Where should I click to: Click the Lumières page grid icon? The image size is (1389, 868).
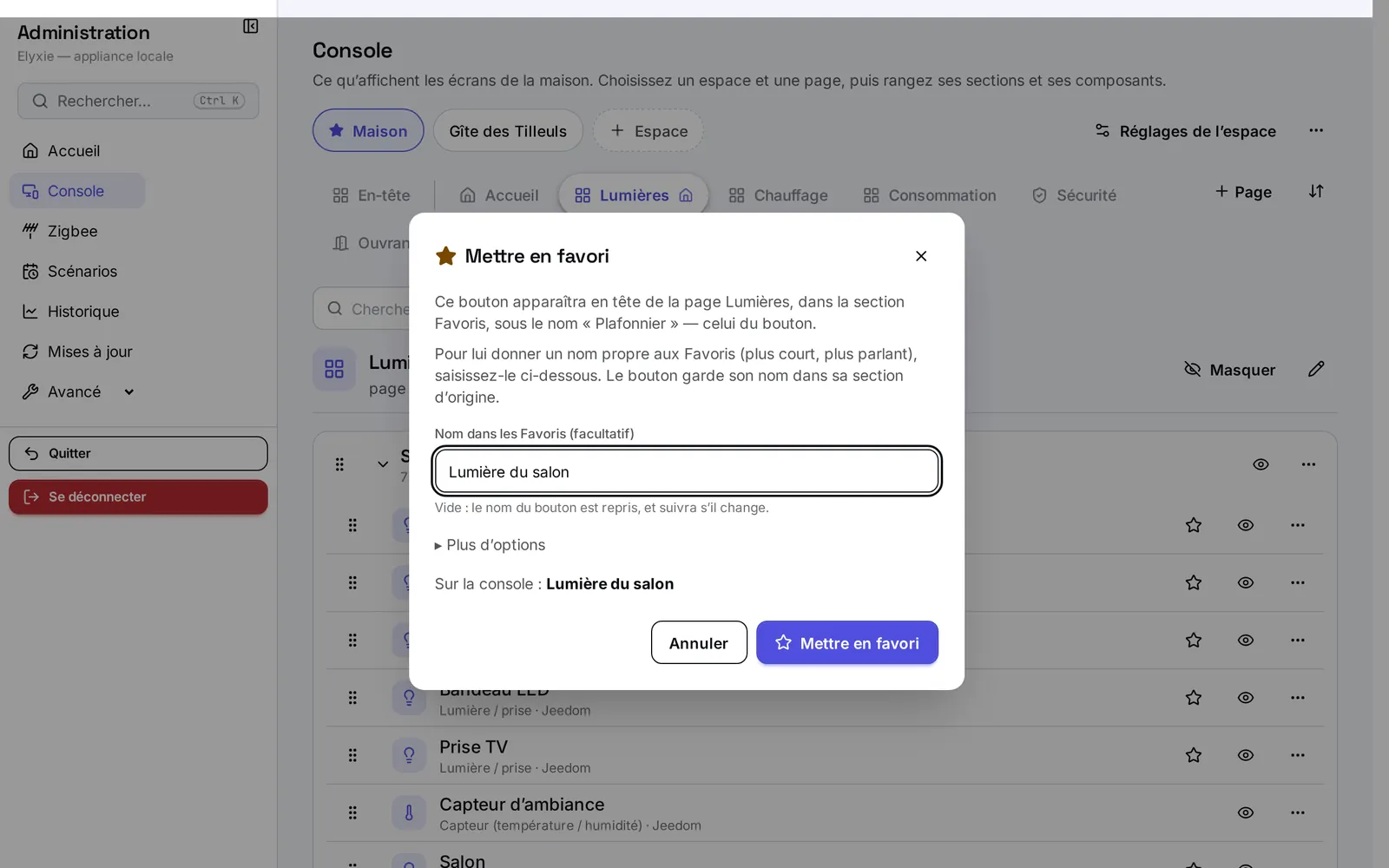[334, 369]
